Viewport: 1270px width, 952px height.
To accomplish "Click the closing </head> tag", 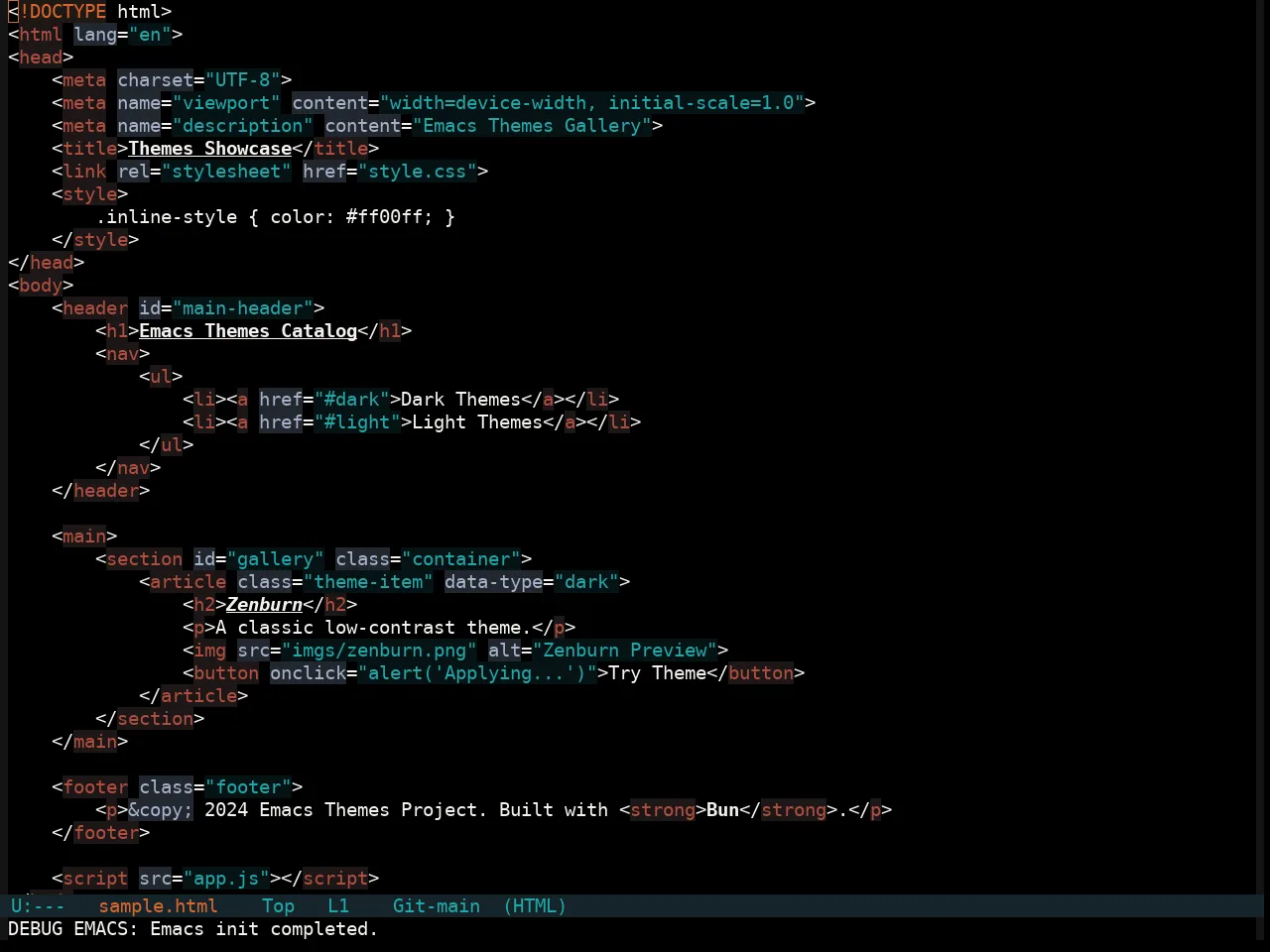I will coord(47,263).
